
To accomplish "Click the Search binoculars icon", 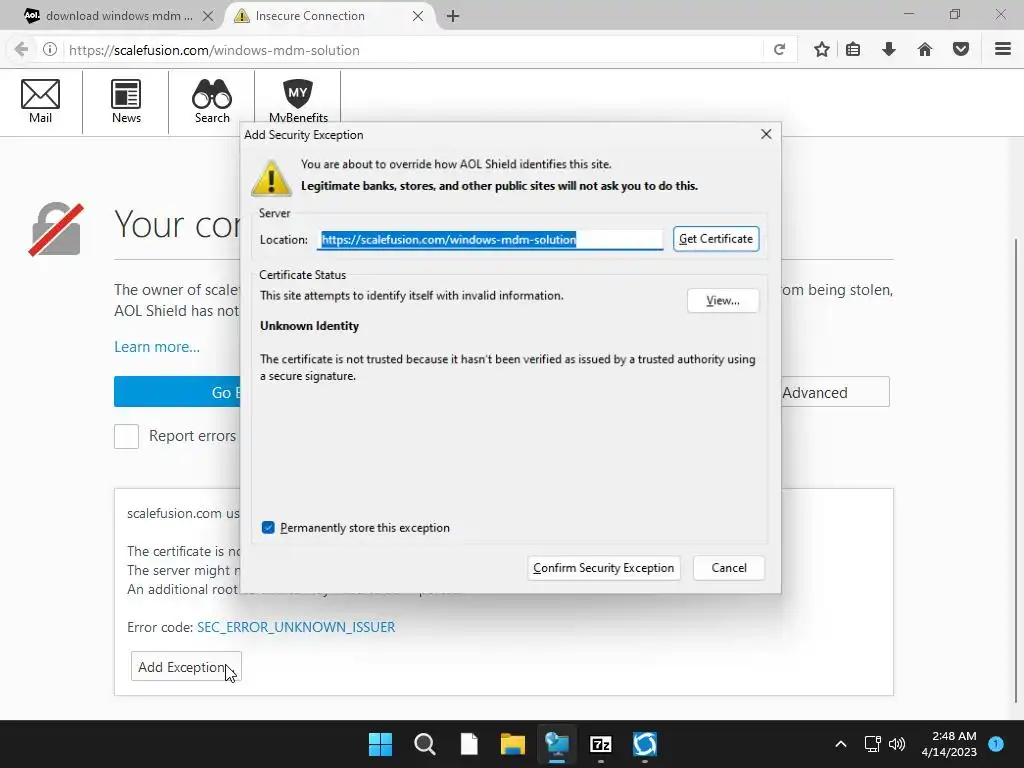I will point(212,101).
